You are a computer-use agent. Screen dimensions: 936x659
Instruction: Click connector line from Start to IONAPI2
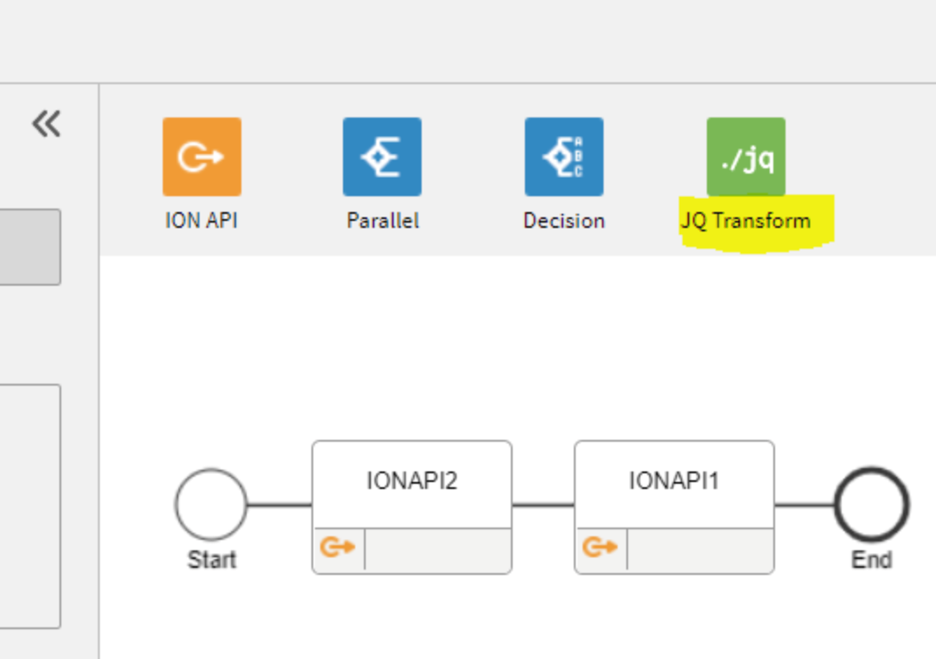279,505
